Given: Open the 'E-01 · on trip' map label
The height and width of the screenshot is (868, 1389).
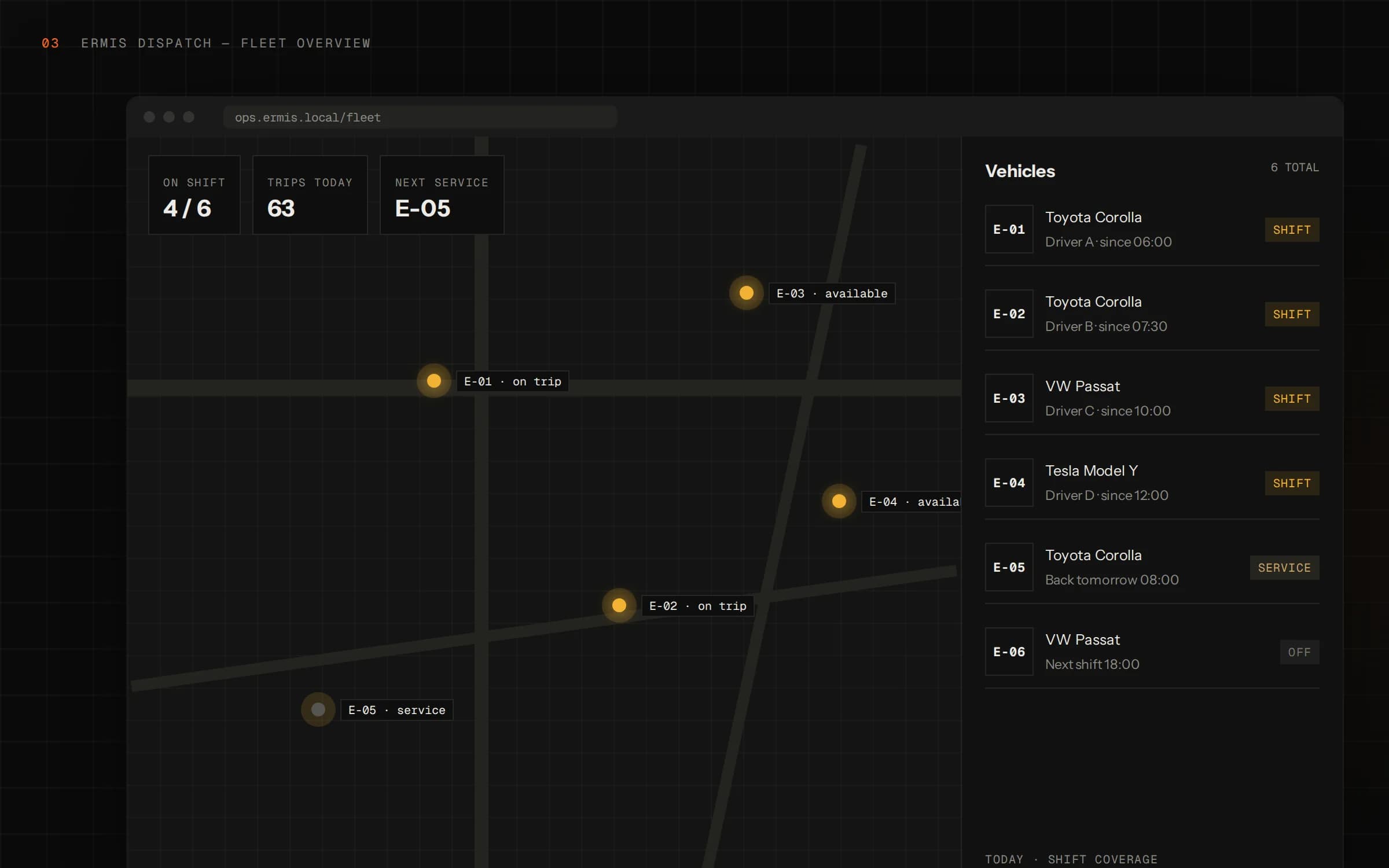Looking at the screenshot, I should (512, 381).
